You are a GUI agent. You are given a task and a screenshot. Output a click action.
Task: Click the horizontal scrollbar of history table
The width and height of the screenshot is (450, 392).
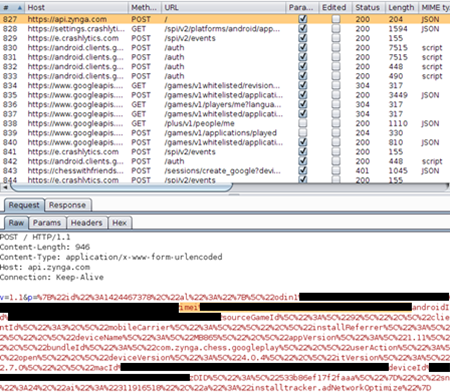[121, 187]
